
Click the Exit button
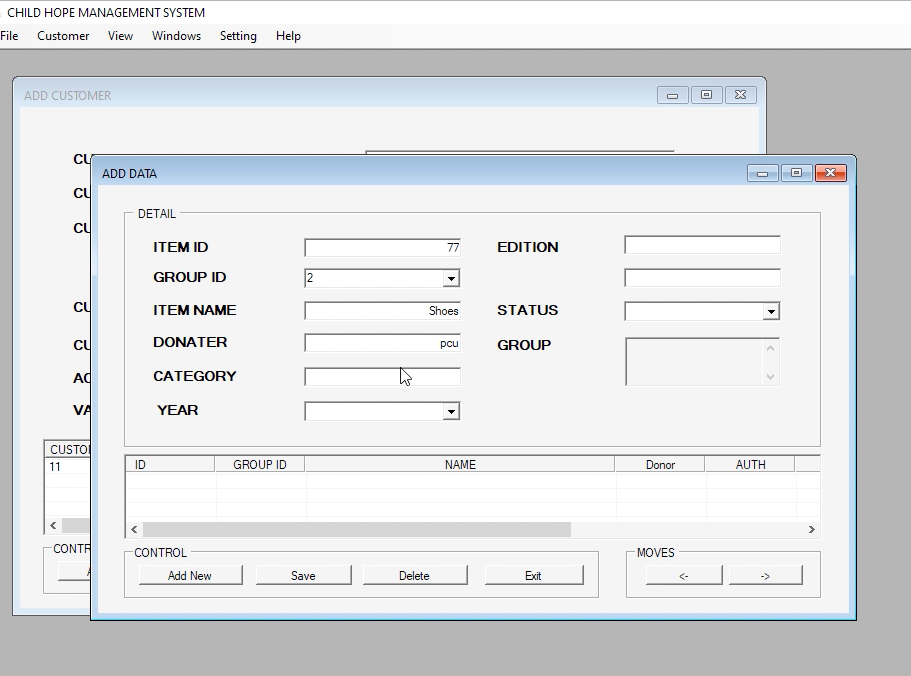(533, 576)
